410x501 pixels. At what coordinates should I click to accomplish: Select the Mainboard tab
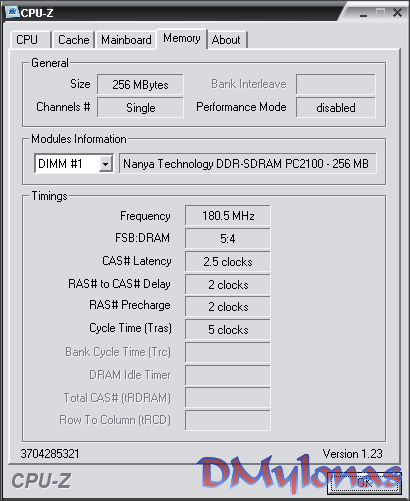coord(126,40)
